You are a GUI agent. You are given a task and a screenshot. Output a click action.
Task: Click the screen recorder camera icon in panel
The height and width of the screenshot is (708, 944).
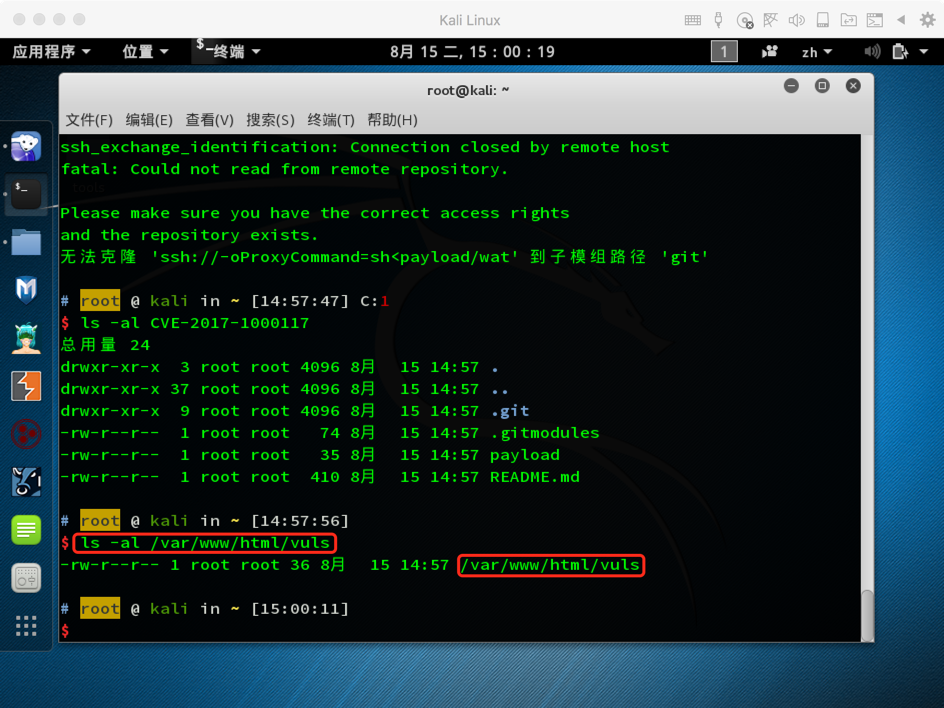[769, 52]
